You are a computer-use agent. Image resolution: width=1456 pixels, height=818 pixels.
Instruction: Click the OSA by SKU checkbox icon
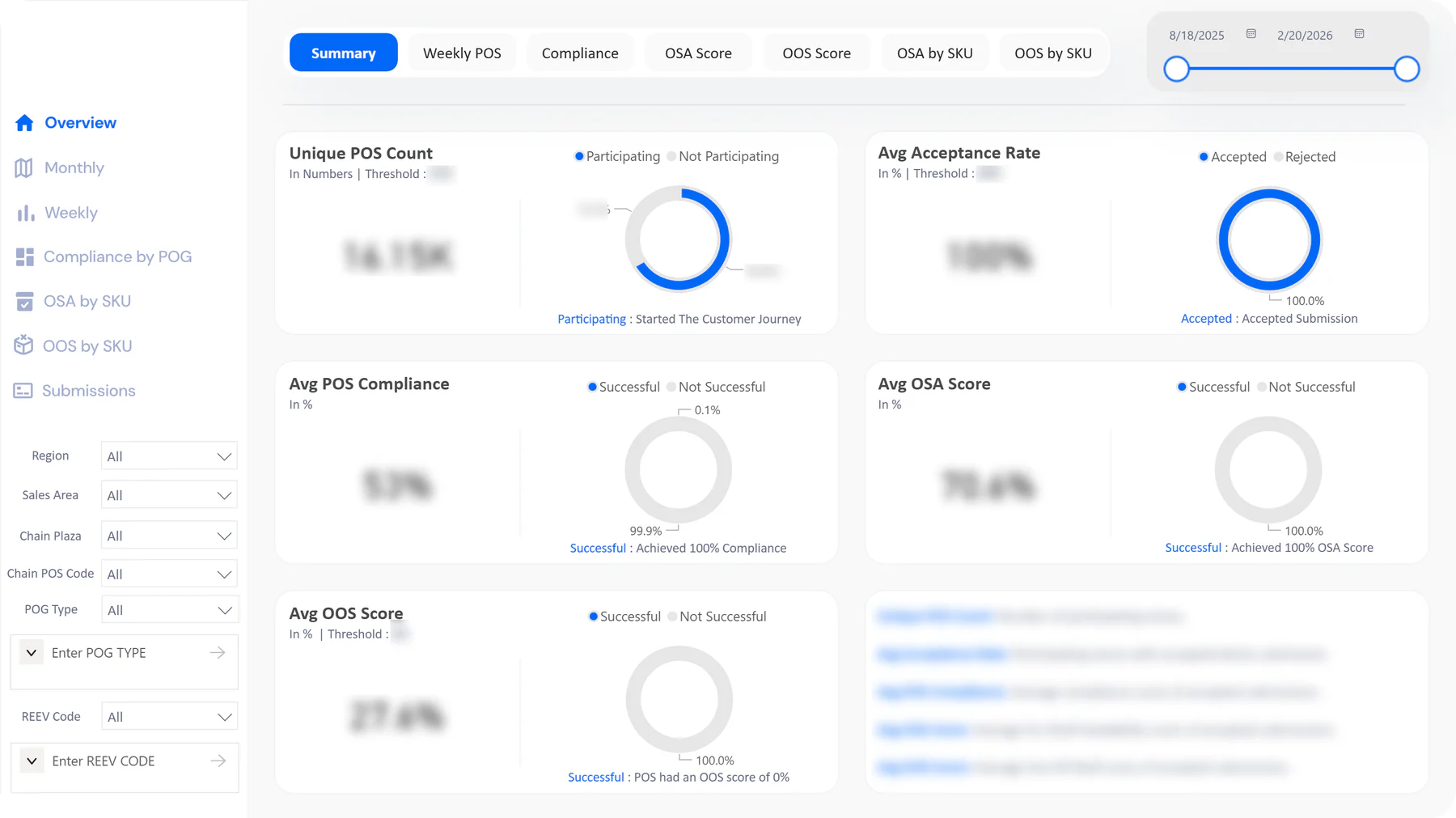(25, 302)
